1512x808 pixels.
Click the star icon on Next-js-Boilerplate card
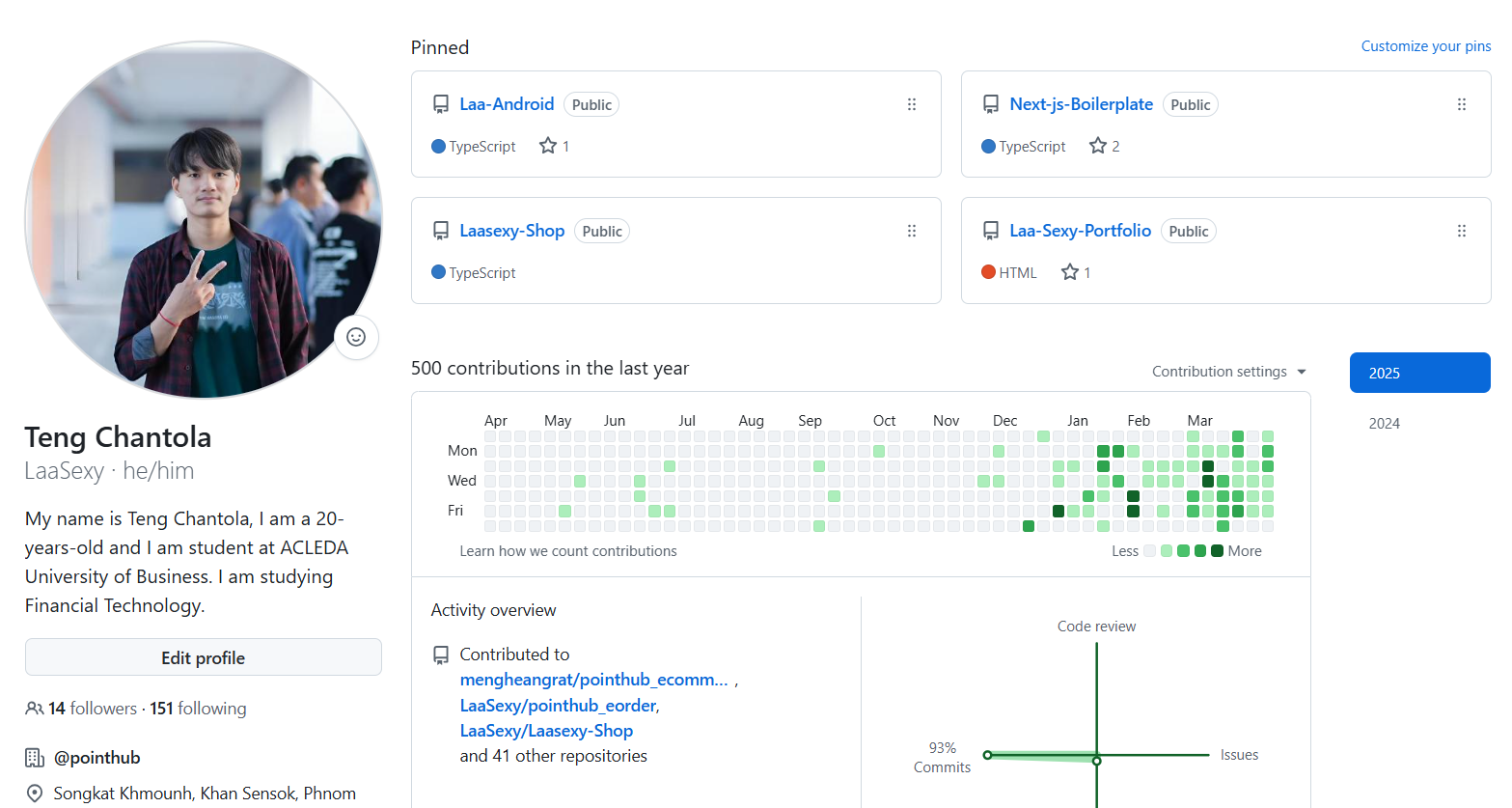tap(1098, 146)
